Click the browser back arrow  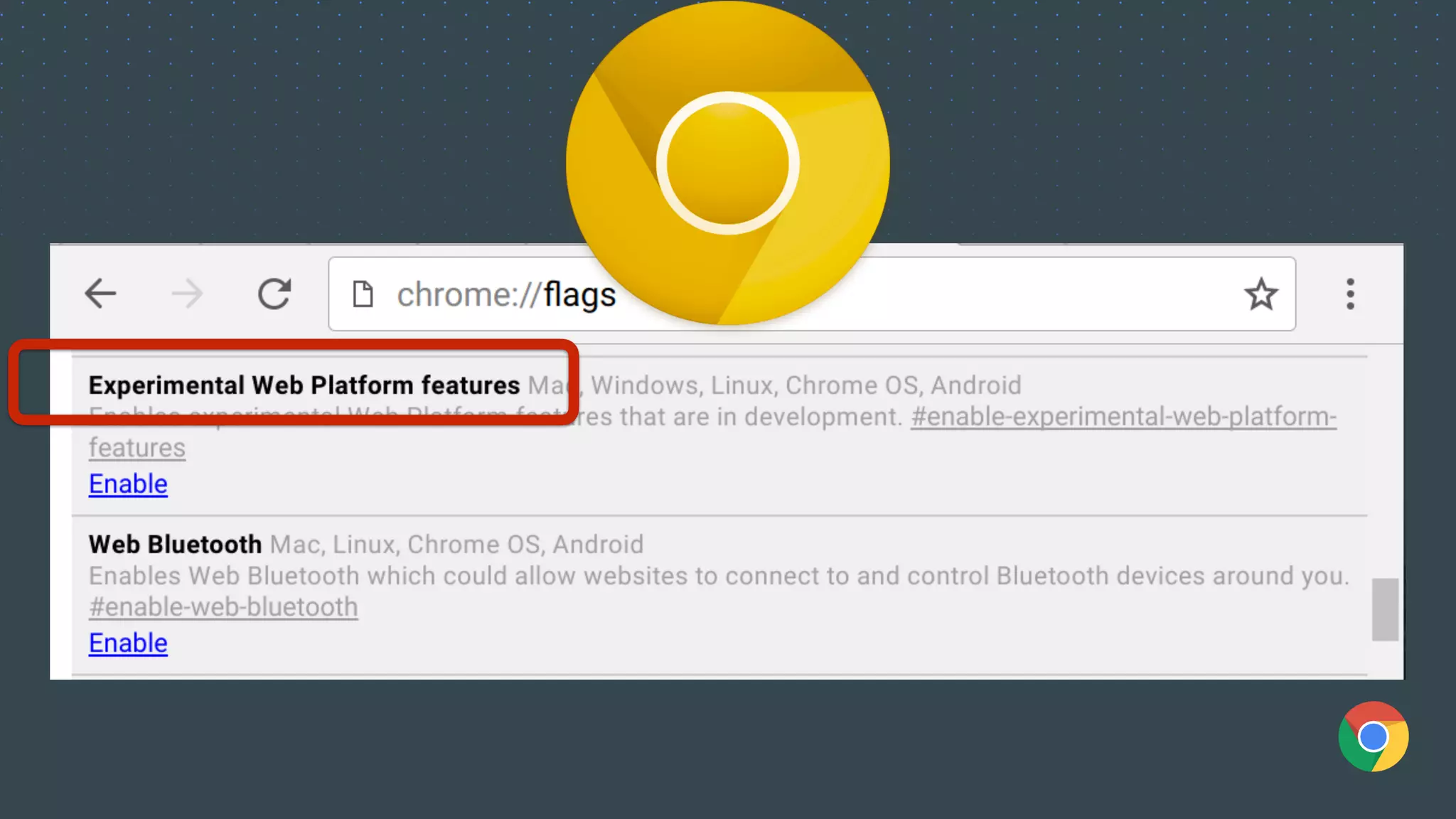point(100,294)
